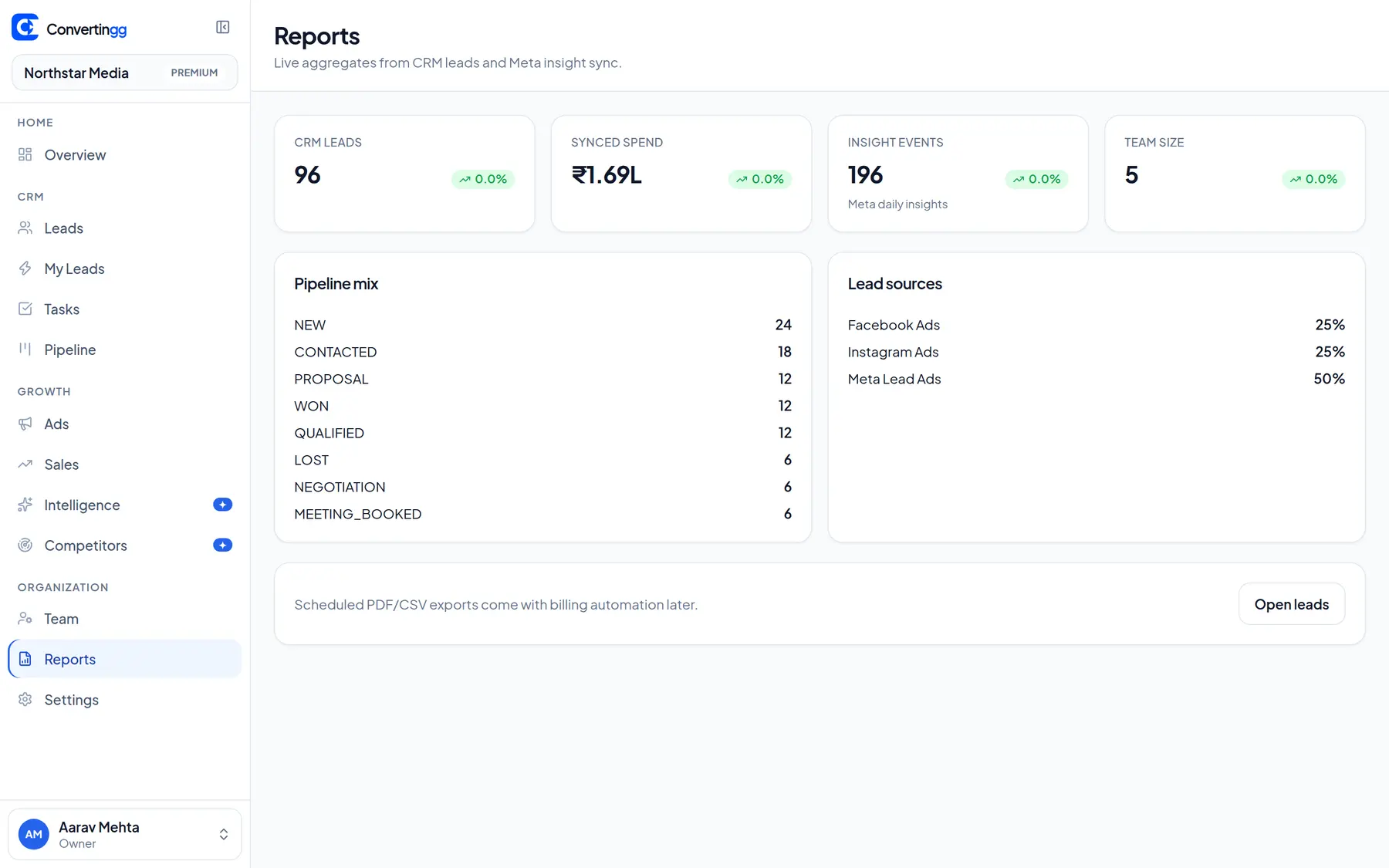Click the Pipeline columns icon
Screen dimensions: 1389x868
tap(25, 350)
